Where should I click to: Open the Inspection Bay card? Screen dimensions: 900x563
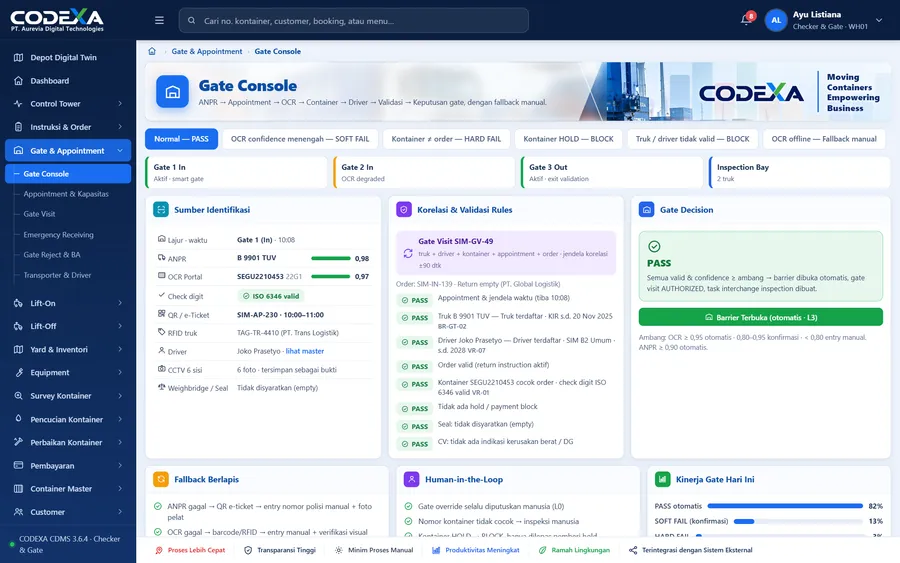point(799,172)
